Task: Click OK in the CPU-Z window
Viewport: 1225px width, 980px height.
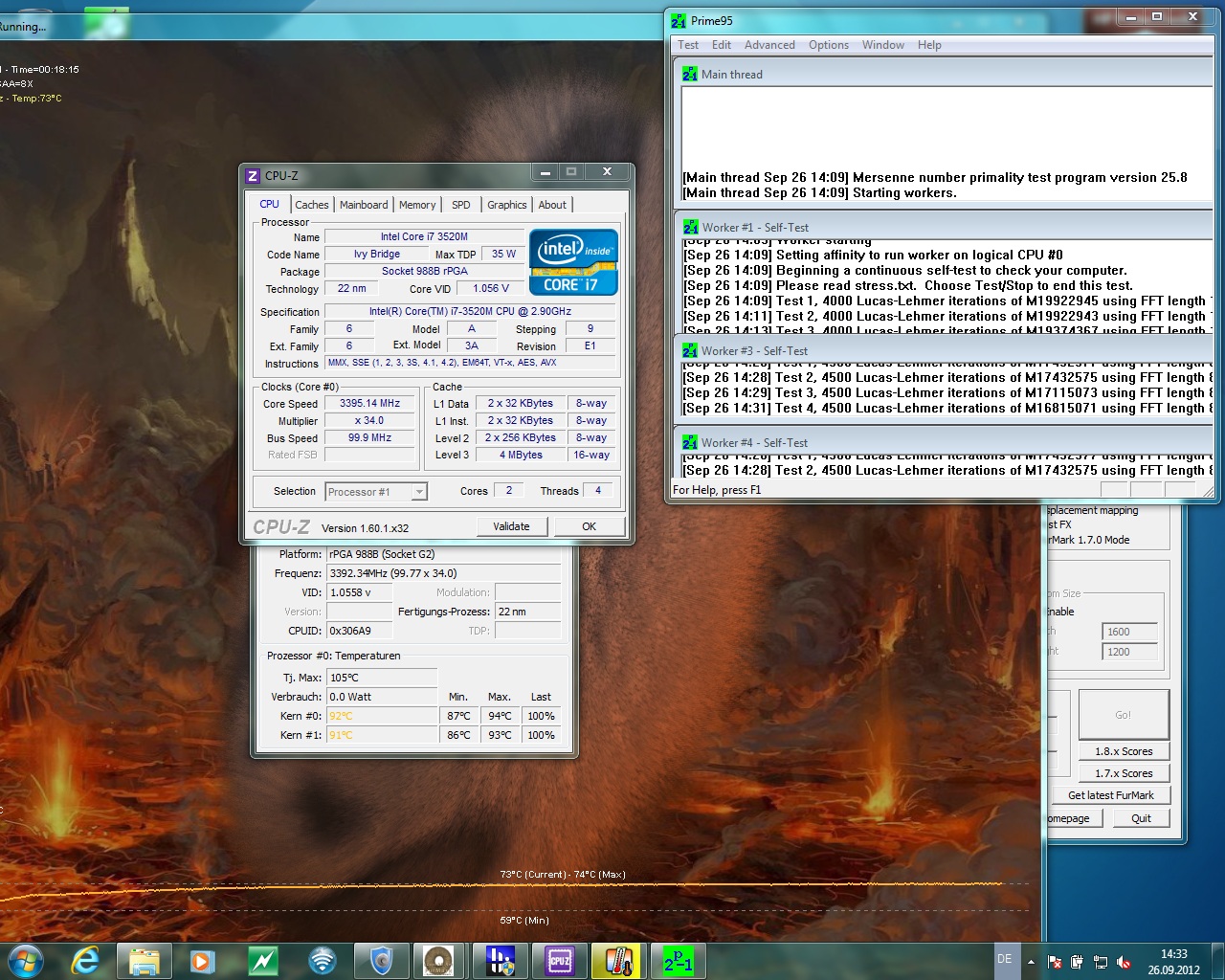Action: (590, 526)
